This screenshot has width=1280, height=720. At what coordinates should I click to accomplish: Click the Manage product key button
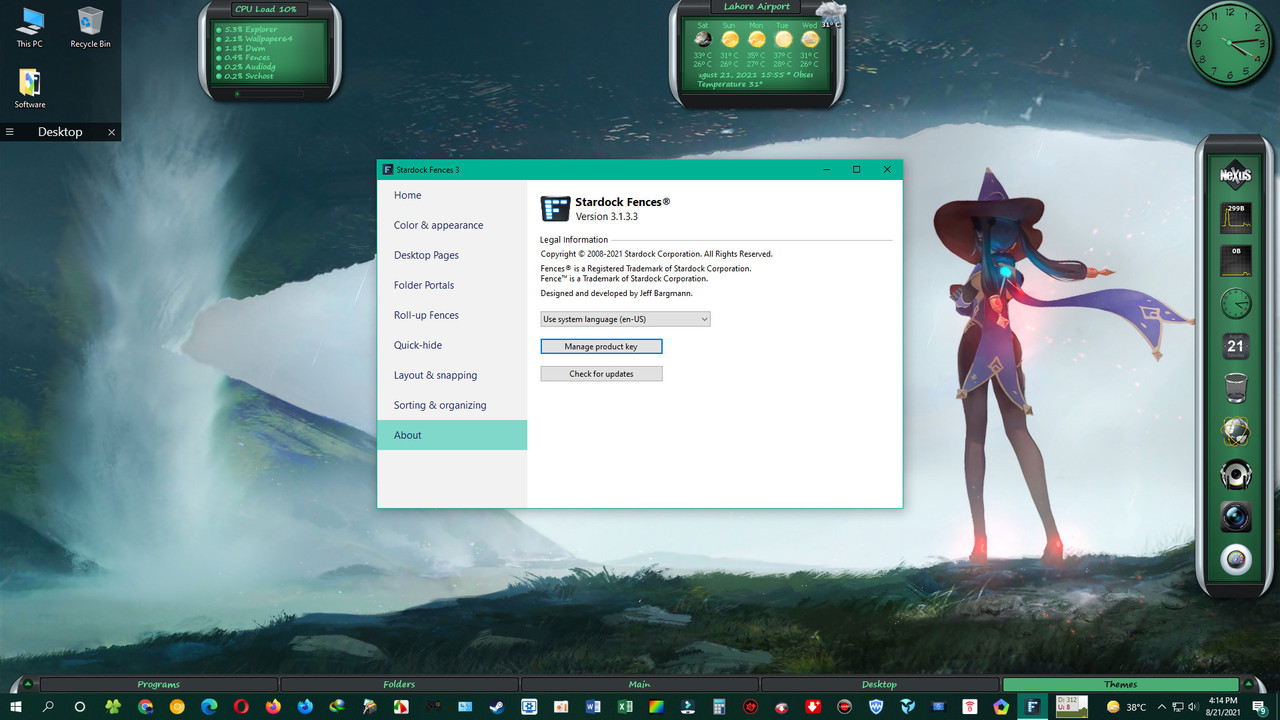point(601,346)
